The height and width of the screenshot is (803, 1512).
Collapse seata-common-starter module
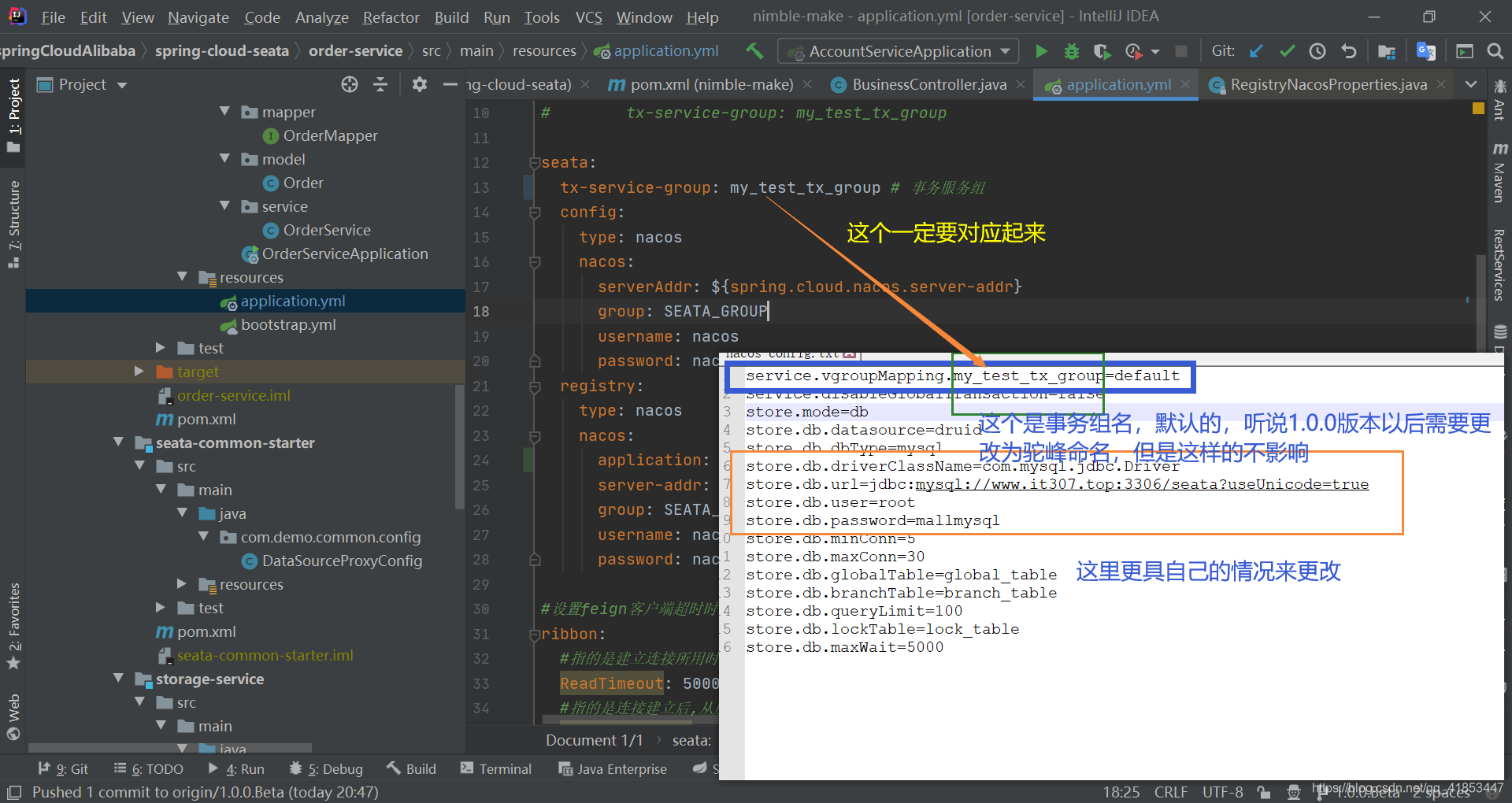point(118,442)
